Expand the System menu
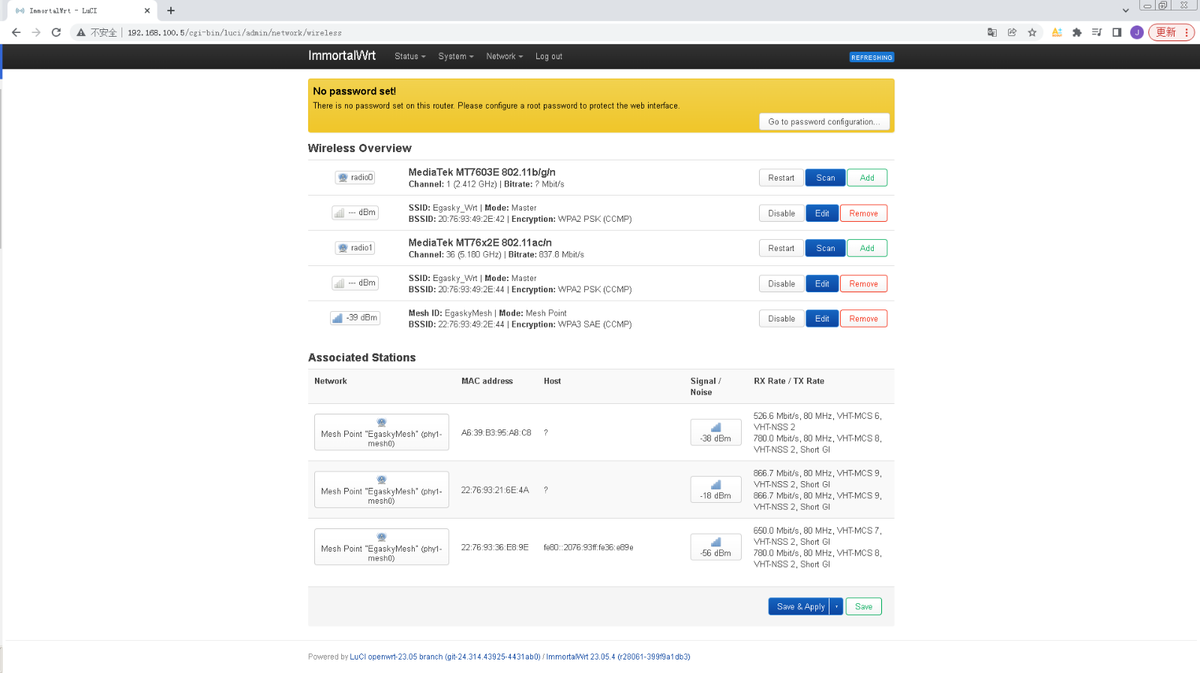This screenshot has height=673, width=1200. click(456, 56)
